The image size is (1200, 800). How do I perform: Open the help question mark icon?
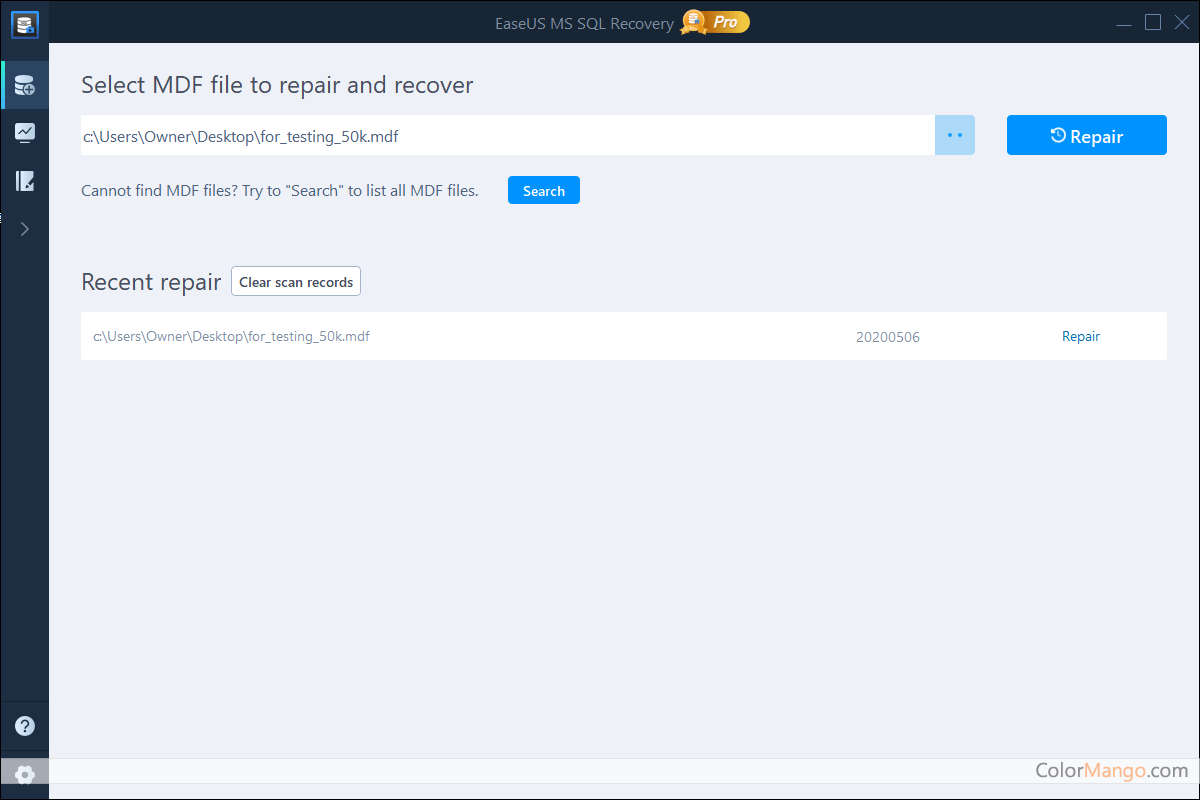24,726
